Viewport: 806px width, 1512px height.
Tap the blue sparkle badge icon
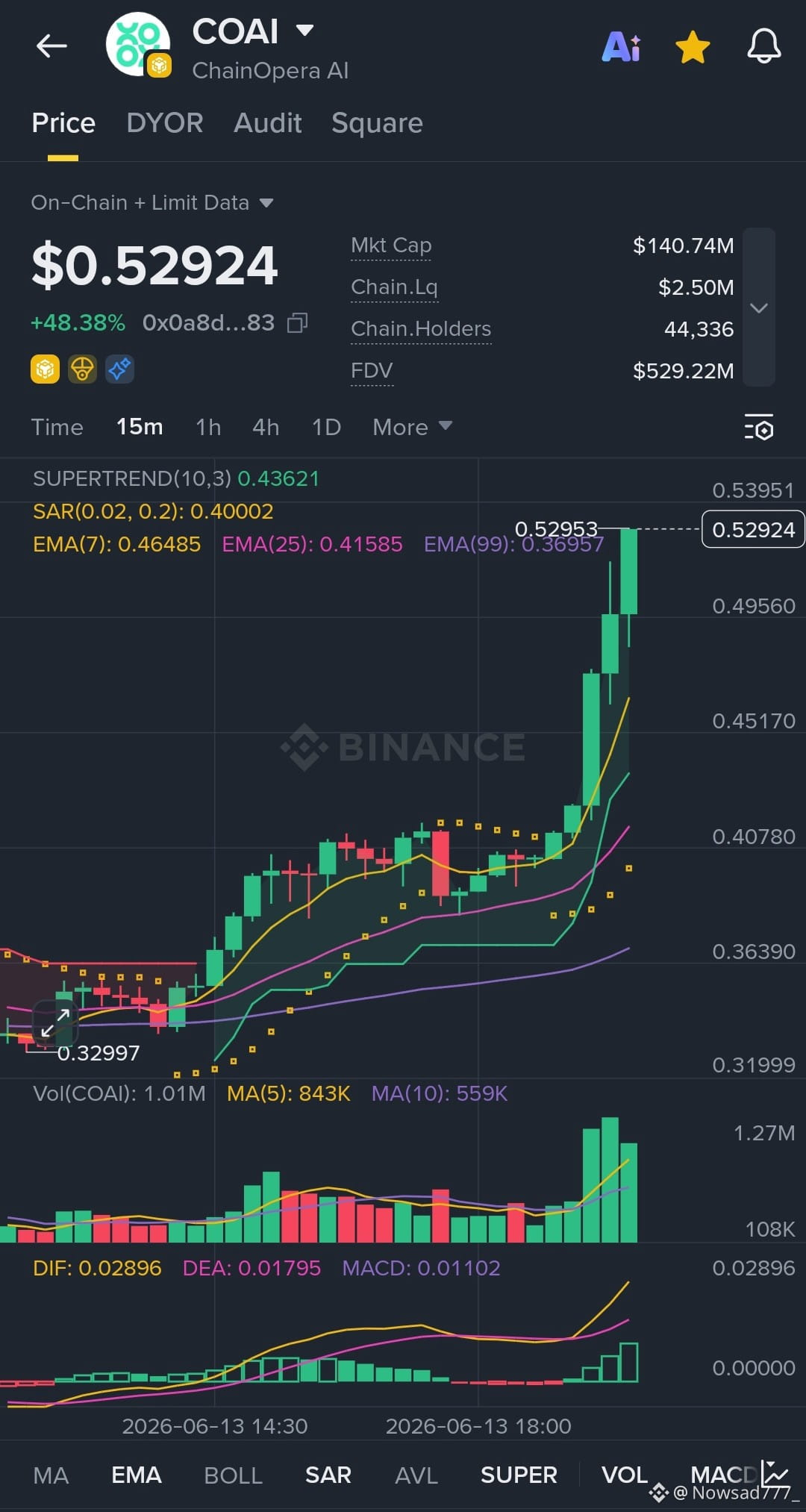[x=119, y=369]
